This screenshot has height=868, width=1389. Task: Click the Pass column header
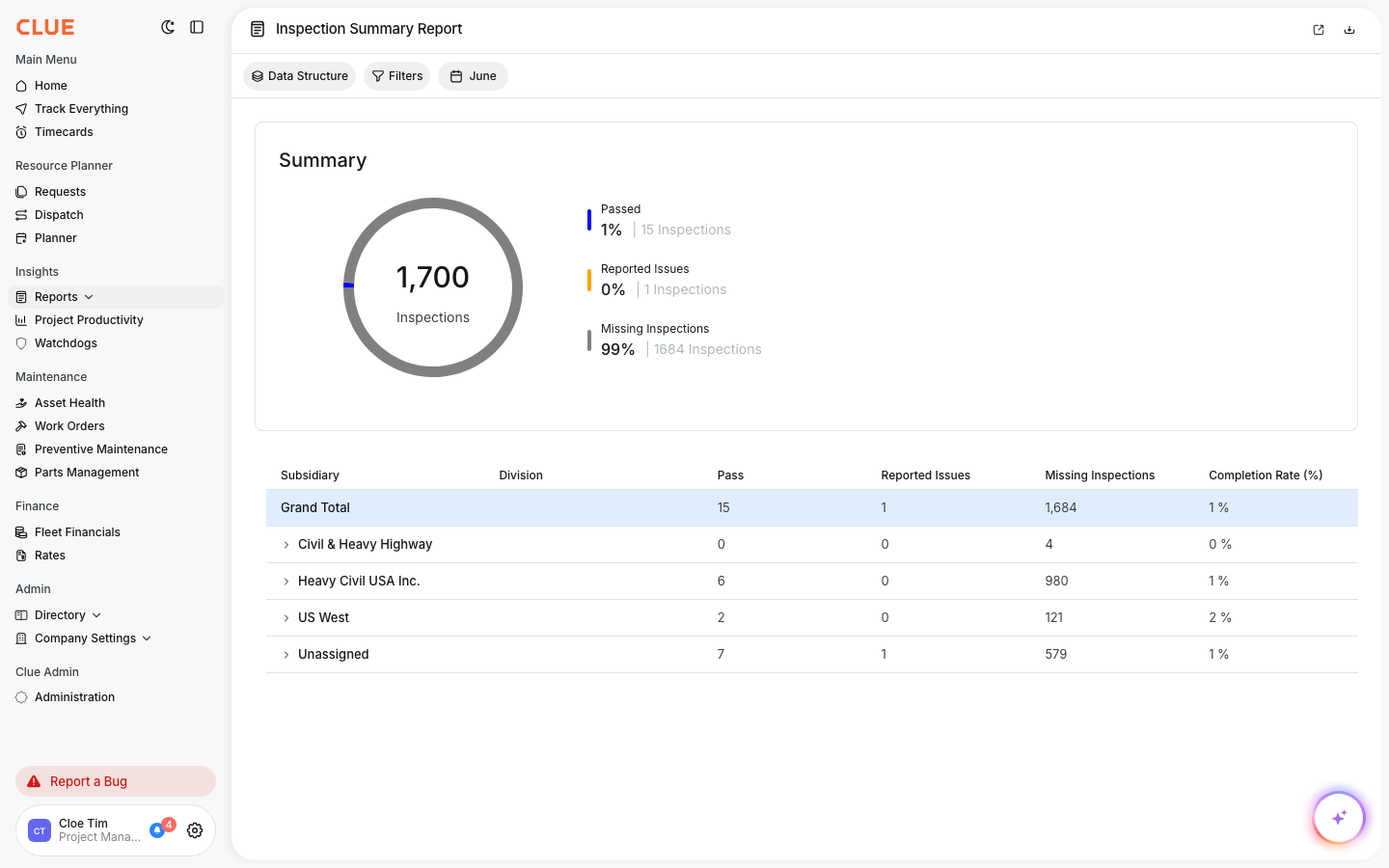click(x=730, y=475)
